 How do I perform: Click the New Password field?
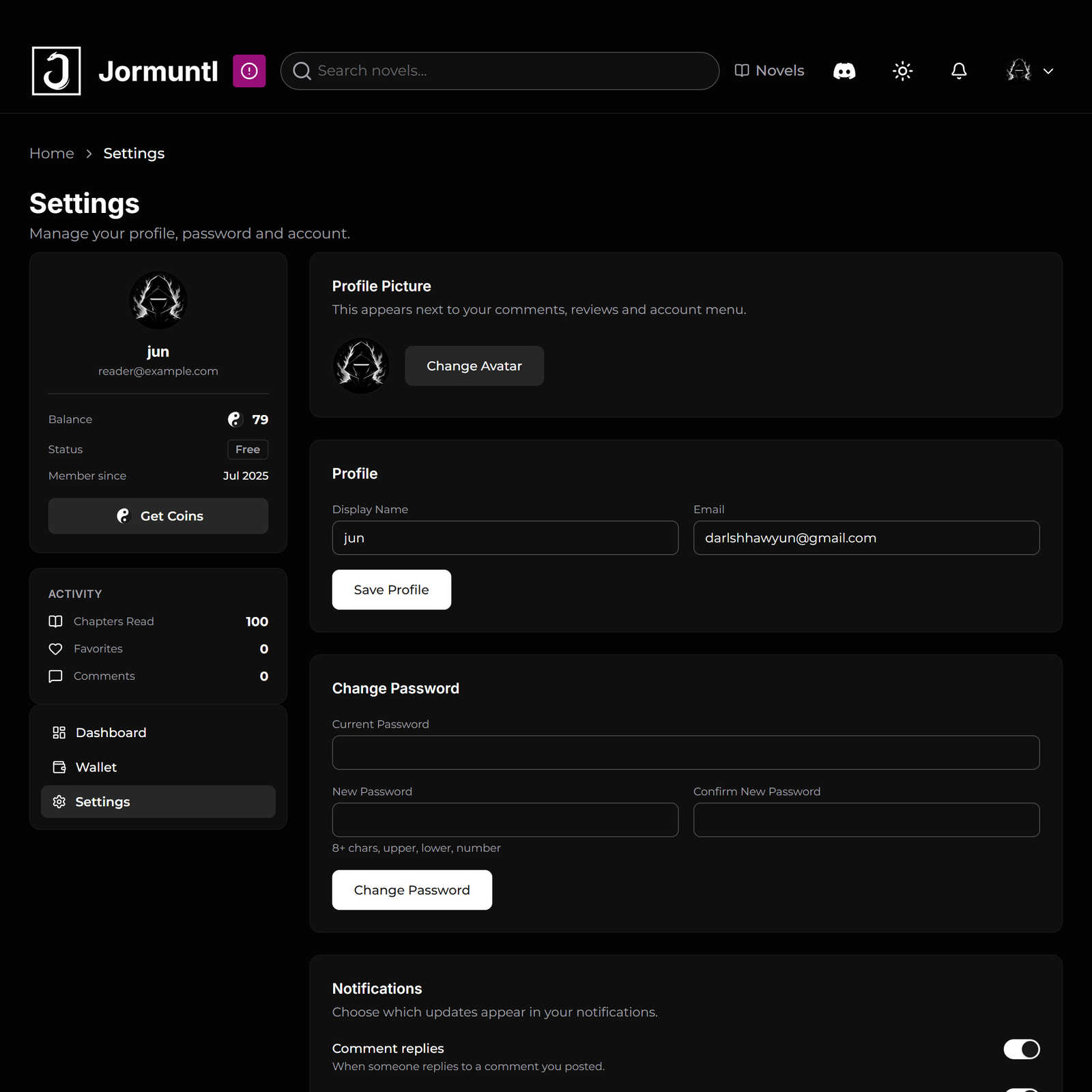[505, 820]
